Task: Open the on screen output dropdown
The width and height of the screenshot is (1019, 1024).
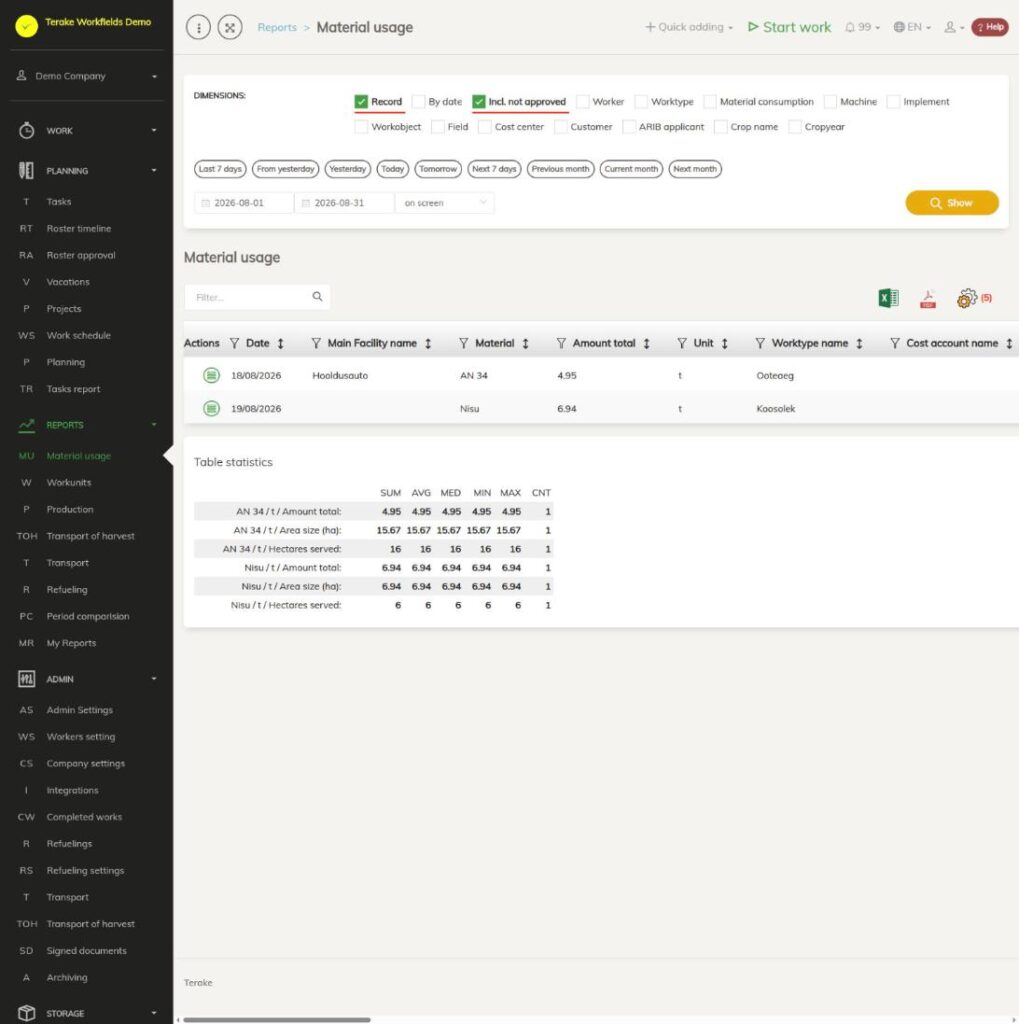Action: pyautogui.click(x=444, y=203)
